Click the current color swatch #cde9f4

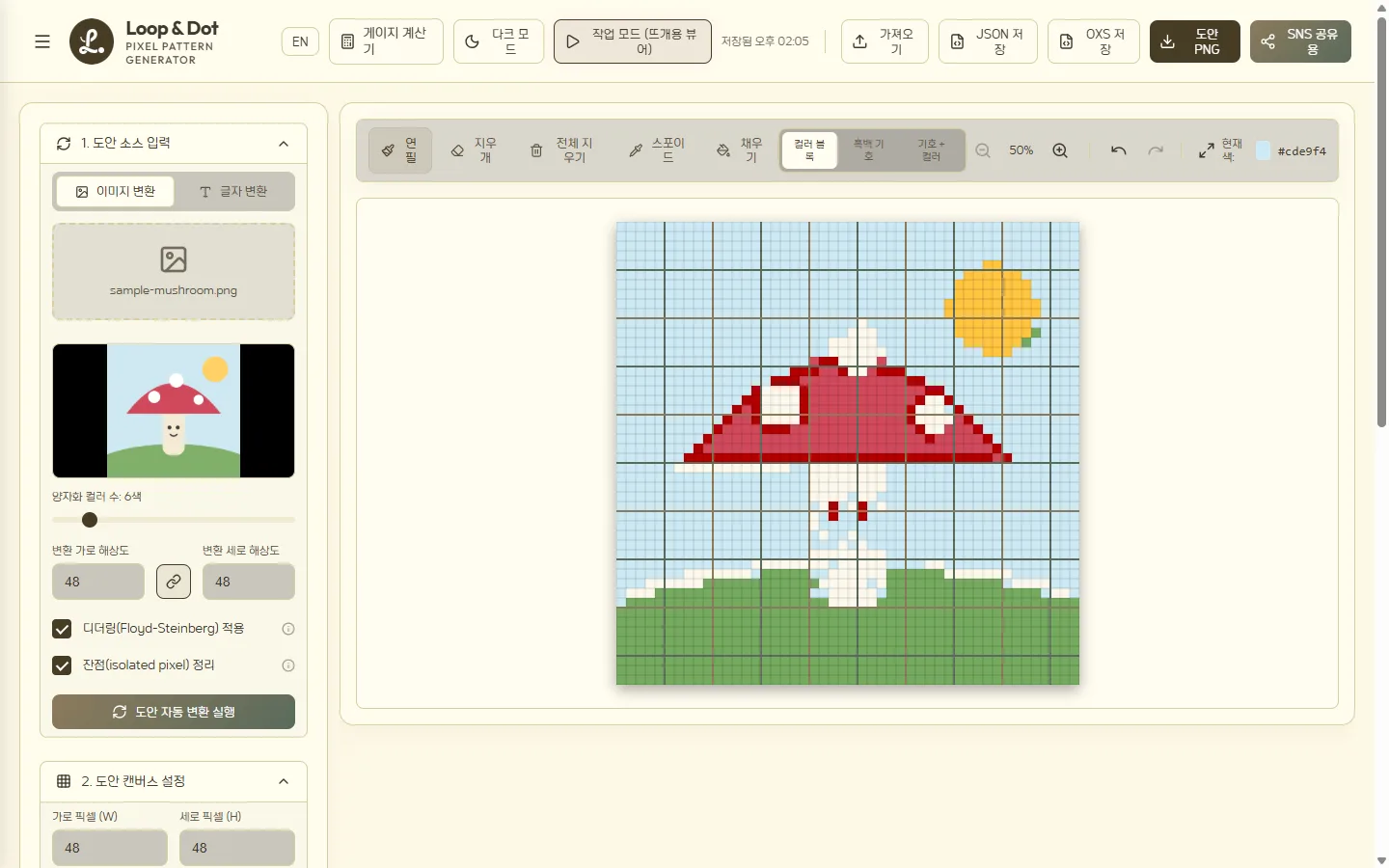1264,150
